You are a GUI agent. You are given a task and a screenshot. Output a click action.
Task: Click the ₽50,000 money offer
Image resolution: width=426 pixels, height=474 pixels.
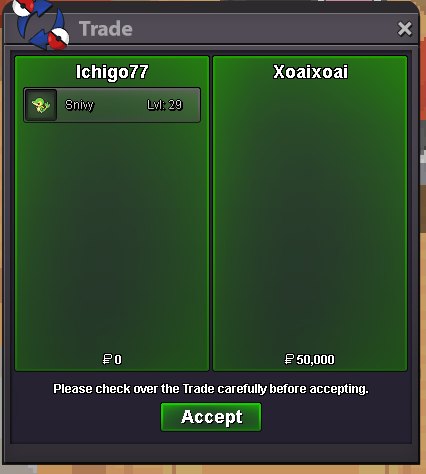click(x=309, y=359)
